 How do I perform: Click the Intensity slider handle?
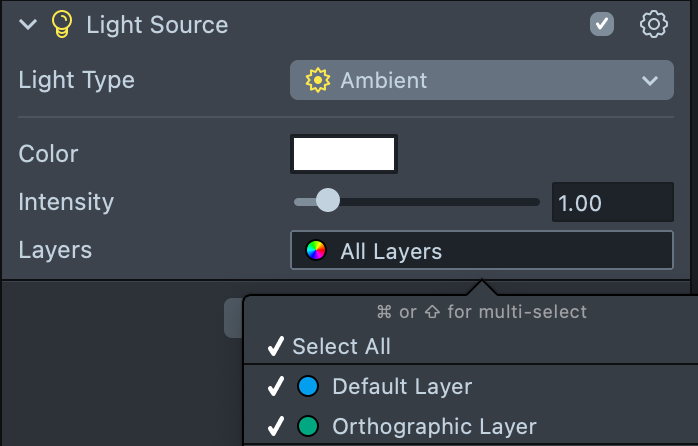click(x=327, y=202)
